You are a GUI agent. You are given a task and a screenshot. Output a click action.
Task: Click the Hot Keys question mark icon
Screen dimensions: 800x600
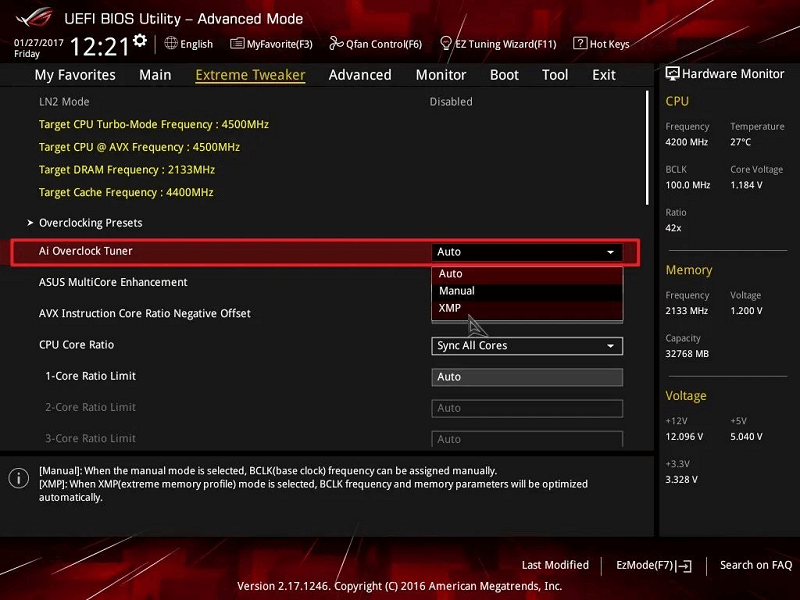[580, 43]
